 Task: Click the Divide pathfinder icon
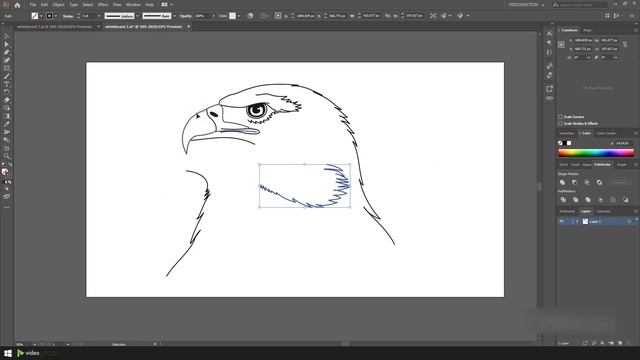(x=563, y=200)
